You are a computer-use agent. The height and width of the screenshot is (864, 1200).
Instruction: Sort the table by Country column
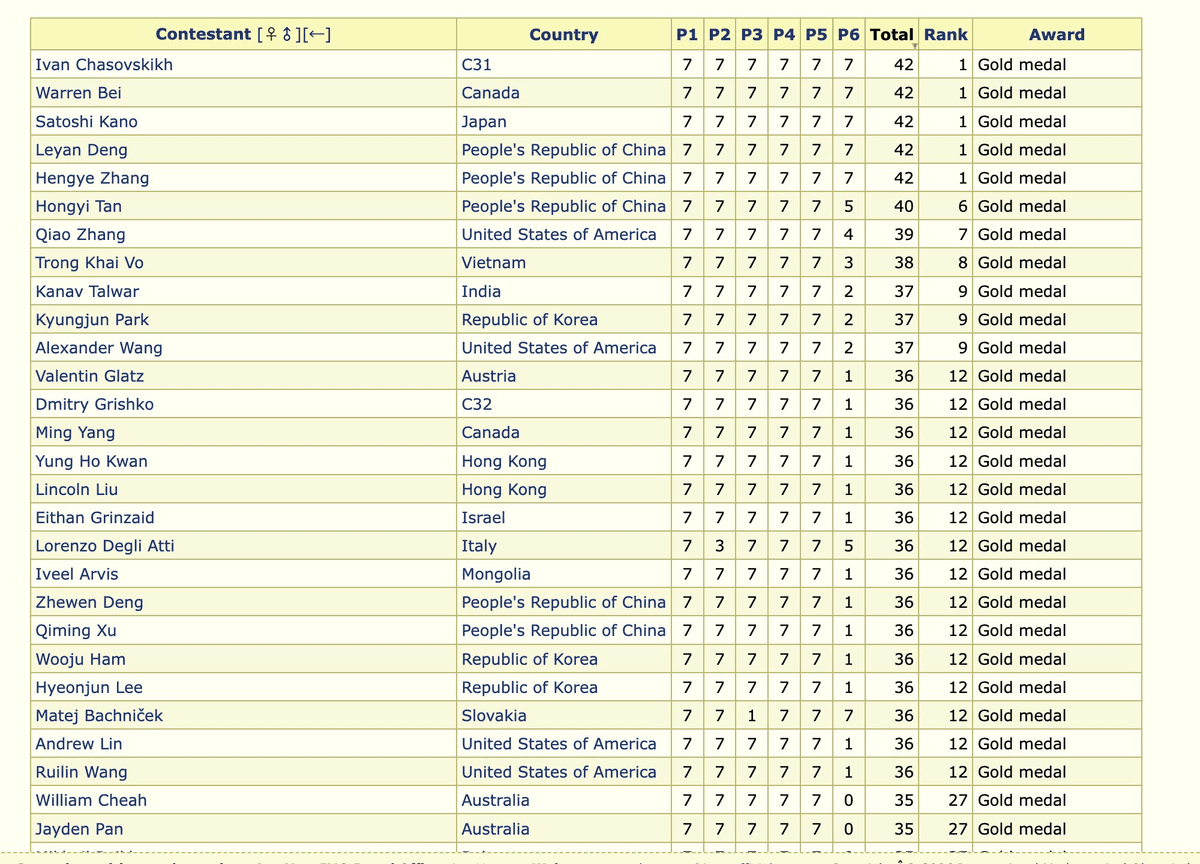point(563,35)
